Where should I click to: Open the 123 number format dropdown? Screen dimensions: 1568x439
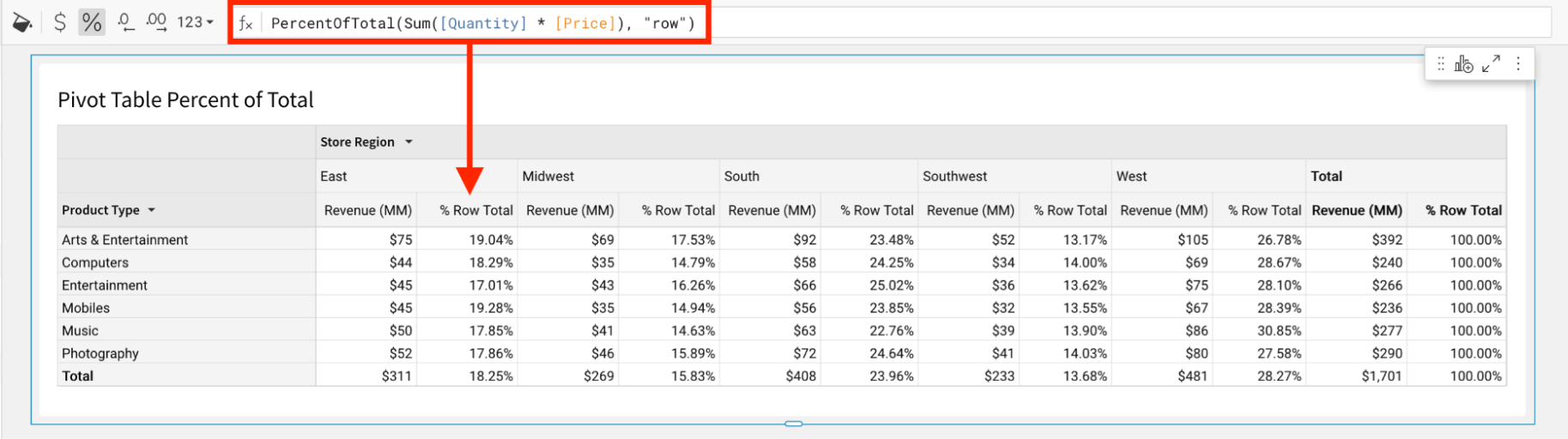(195, 22)
